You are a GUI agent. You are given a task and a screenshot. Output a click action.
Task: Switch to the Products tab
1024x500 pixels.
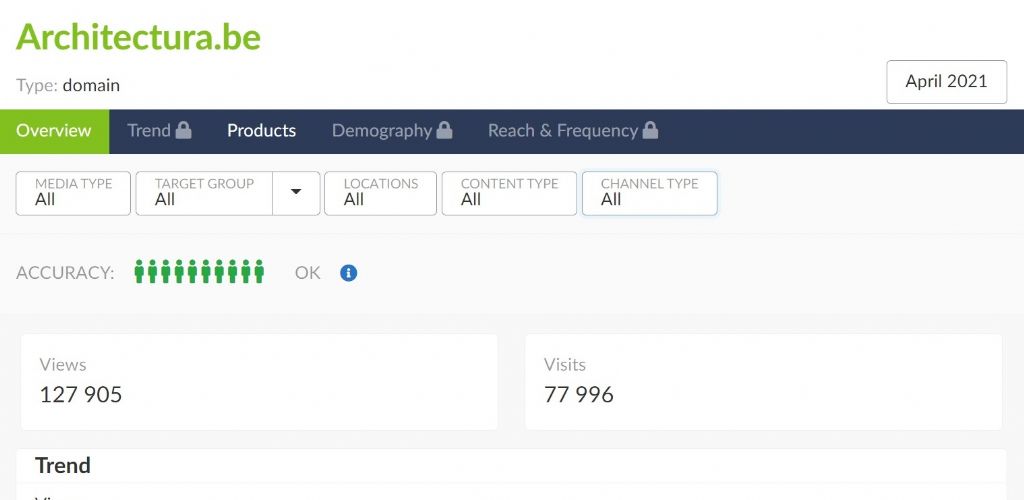click(x=261, y=131)
